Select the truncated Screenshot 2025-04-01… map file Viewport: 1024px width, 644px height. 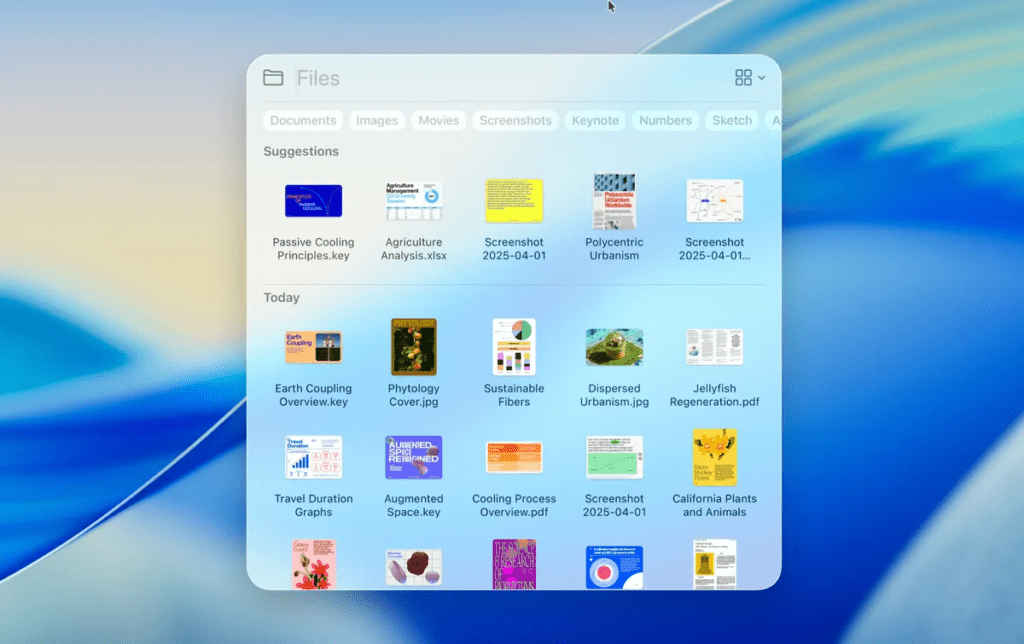[714, 221]
